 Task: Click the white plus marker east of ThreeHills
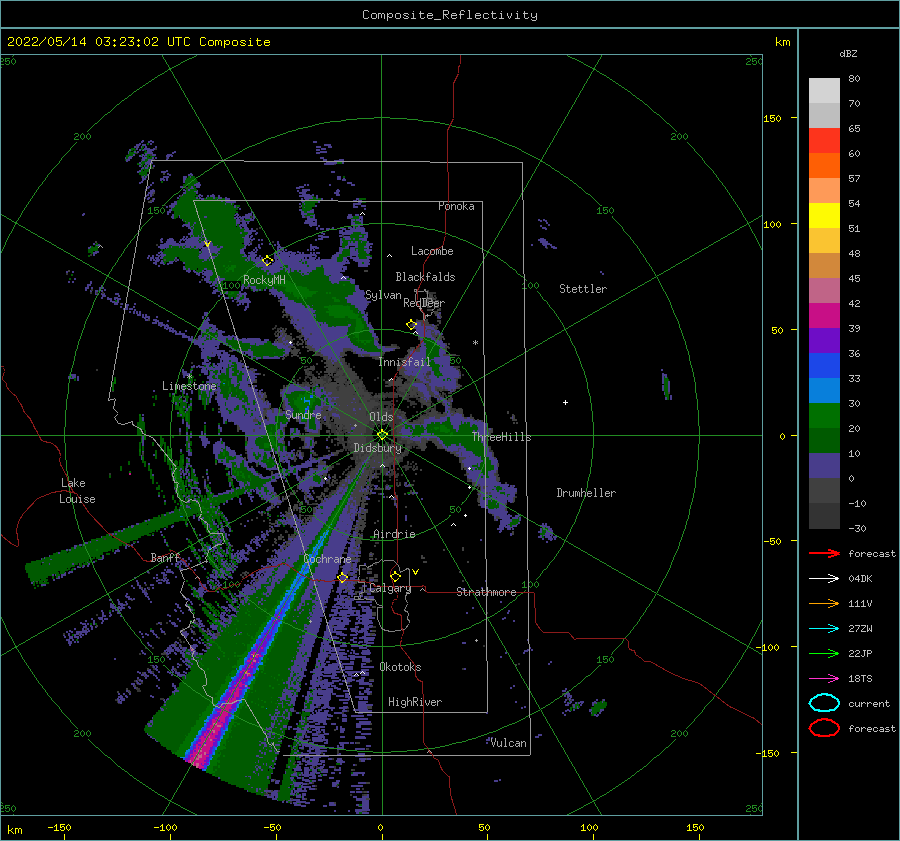(565, 402)
